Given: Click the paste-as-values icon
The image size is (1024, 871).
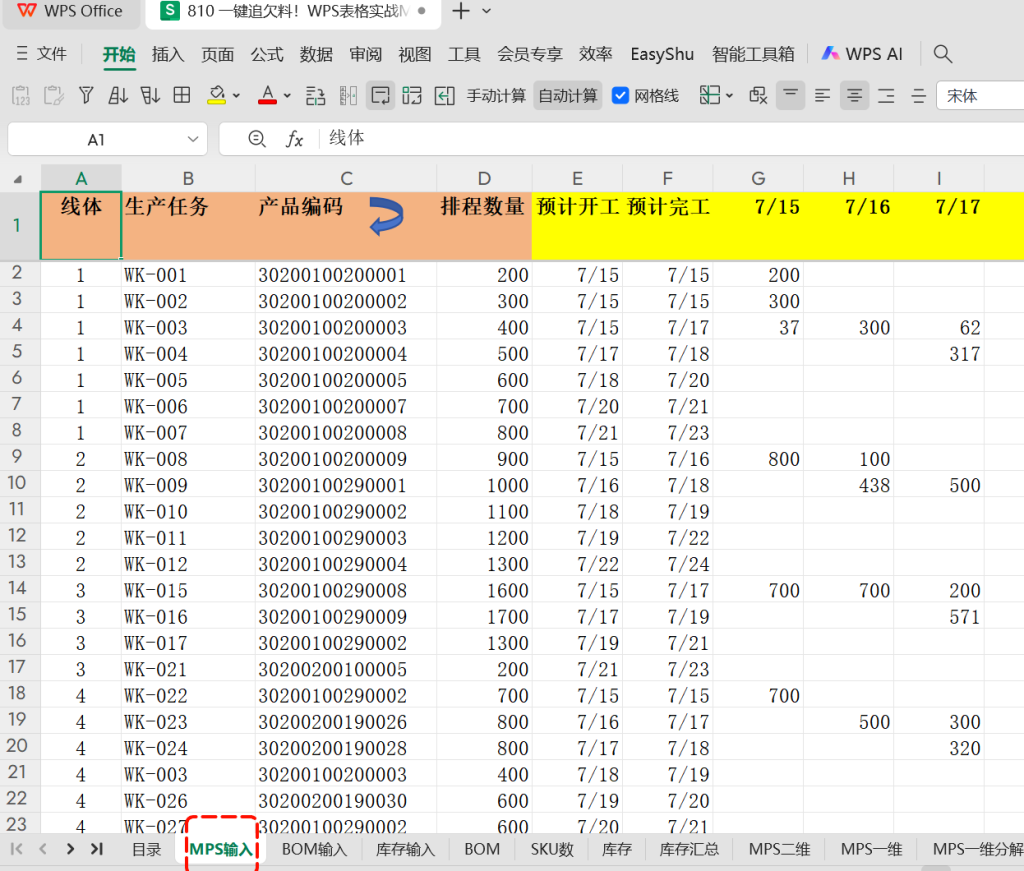Looking at the screenshot, I should (x=21, y=96).
